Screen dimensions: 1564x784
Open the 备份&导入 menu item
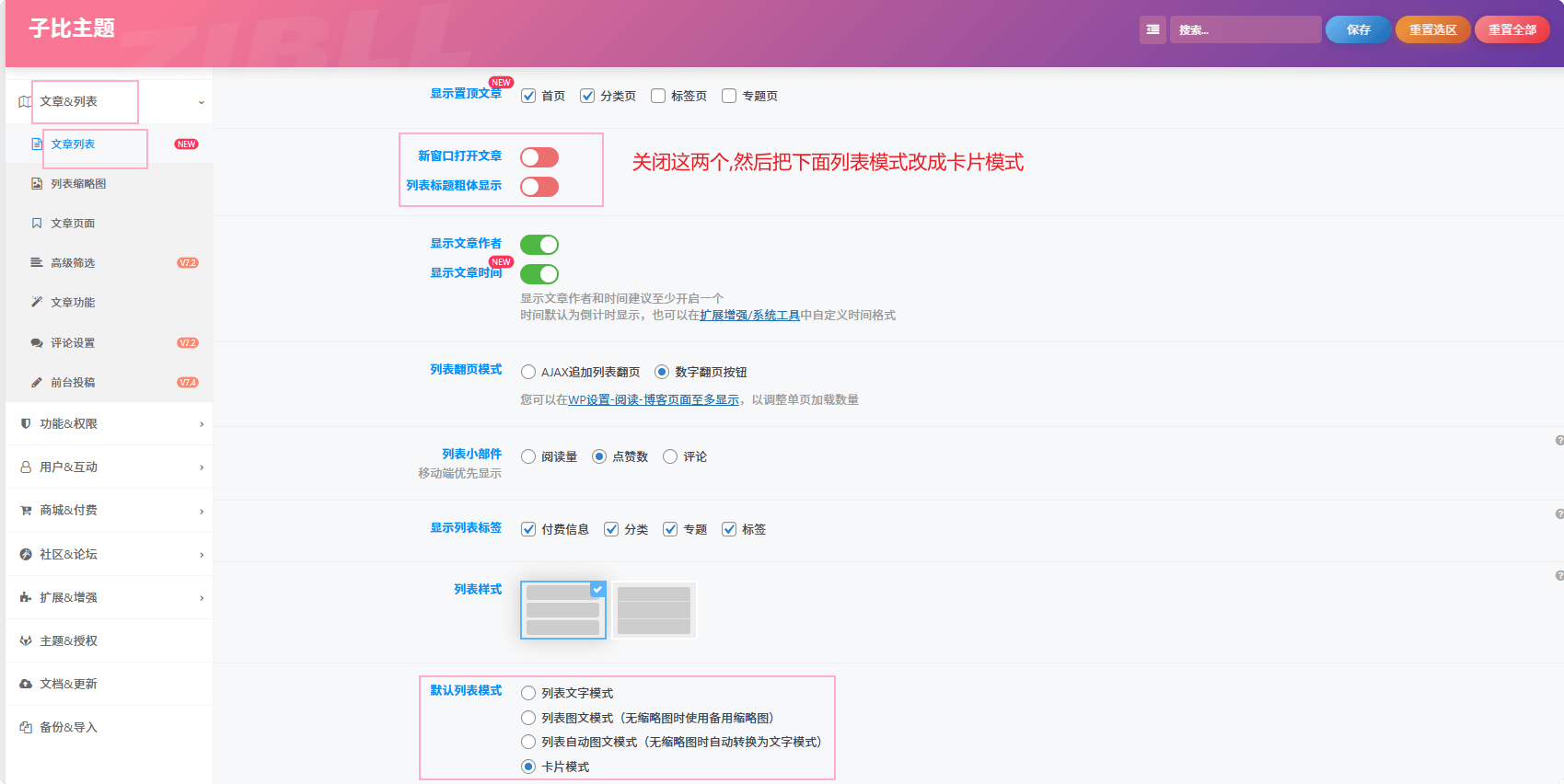(69, 728)
